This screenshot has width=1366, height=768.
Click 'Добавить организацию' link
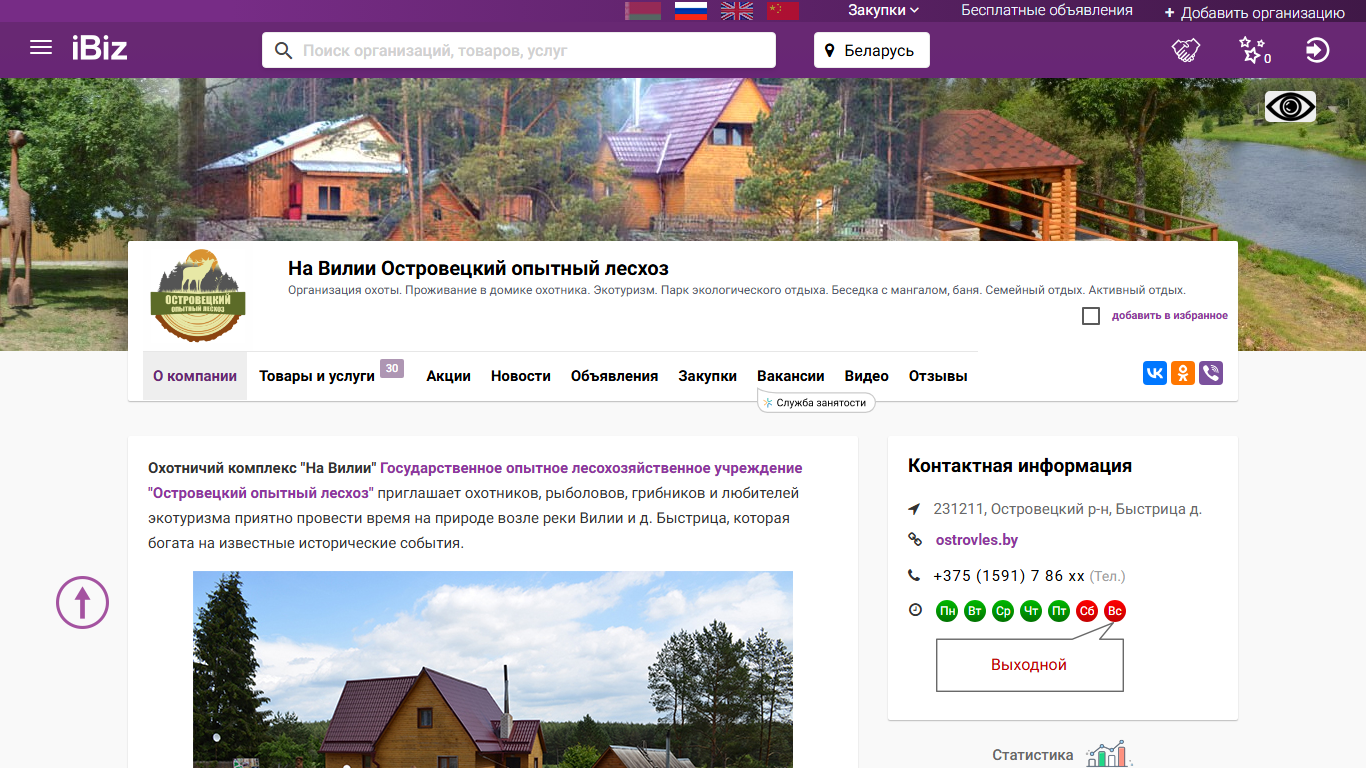click(1255, 13)
